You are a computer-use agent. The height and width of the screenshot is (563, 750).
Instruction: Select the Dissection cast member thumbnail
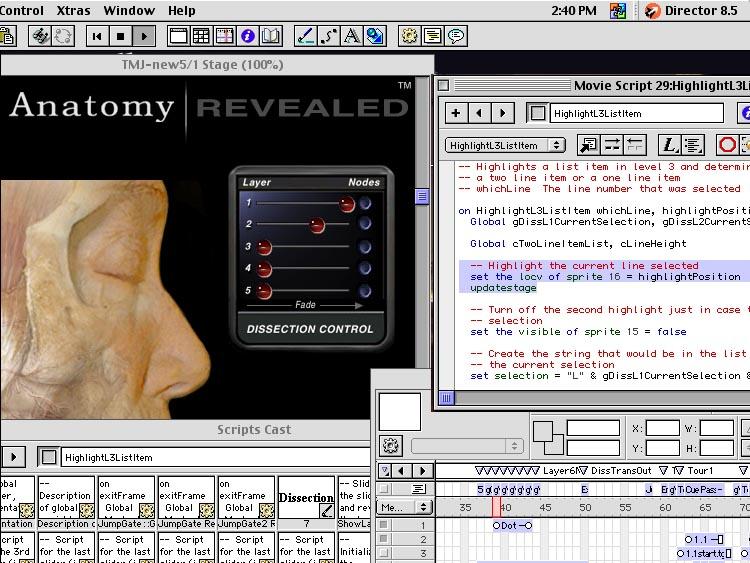(306, 497)
